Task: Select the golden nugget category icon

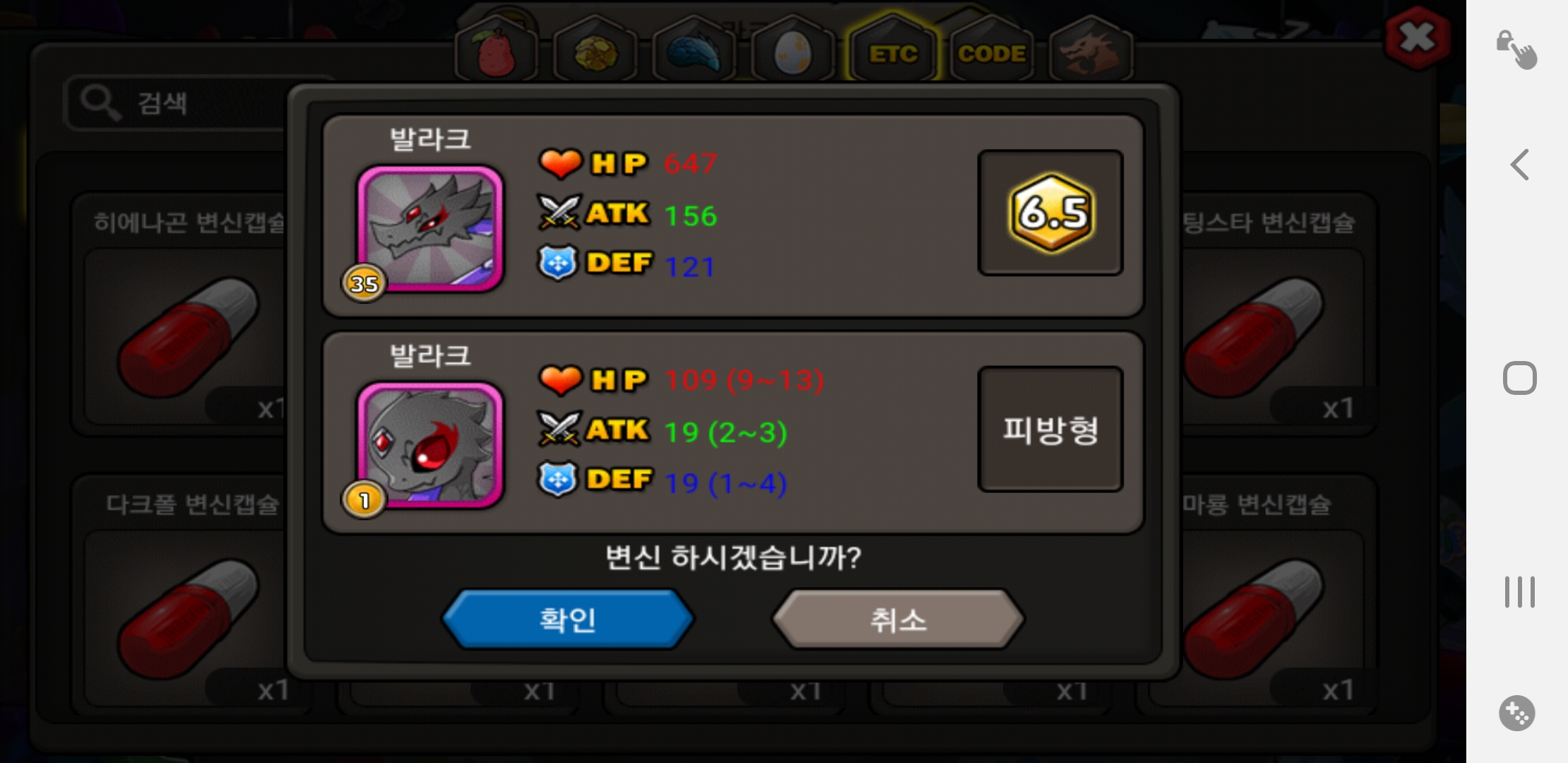Action: (x=595, y=51)
